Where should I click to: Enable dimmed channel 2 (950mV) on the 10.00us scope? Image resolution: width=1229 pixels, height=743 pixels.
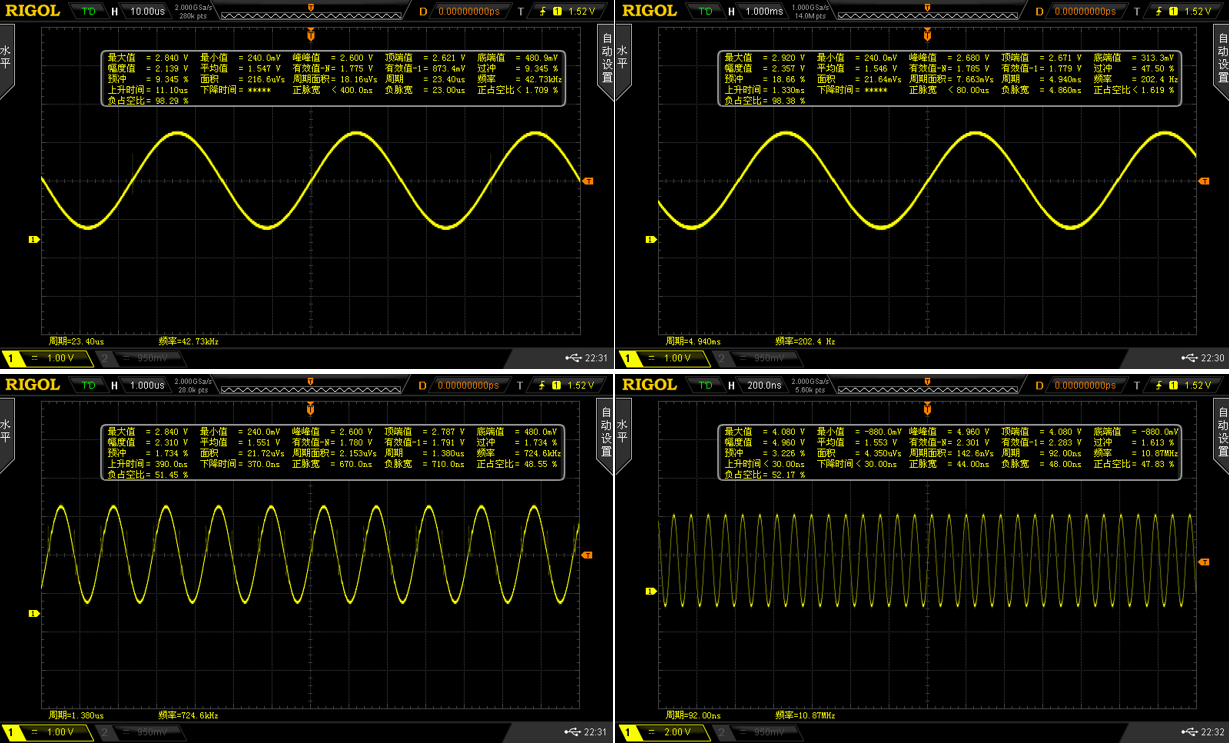[141, 357]
